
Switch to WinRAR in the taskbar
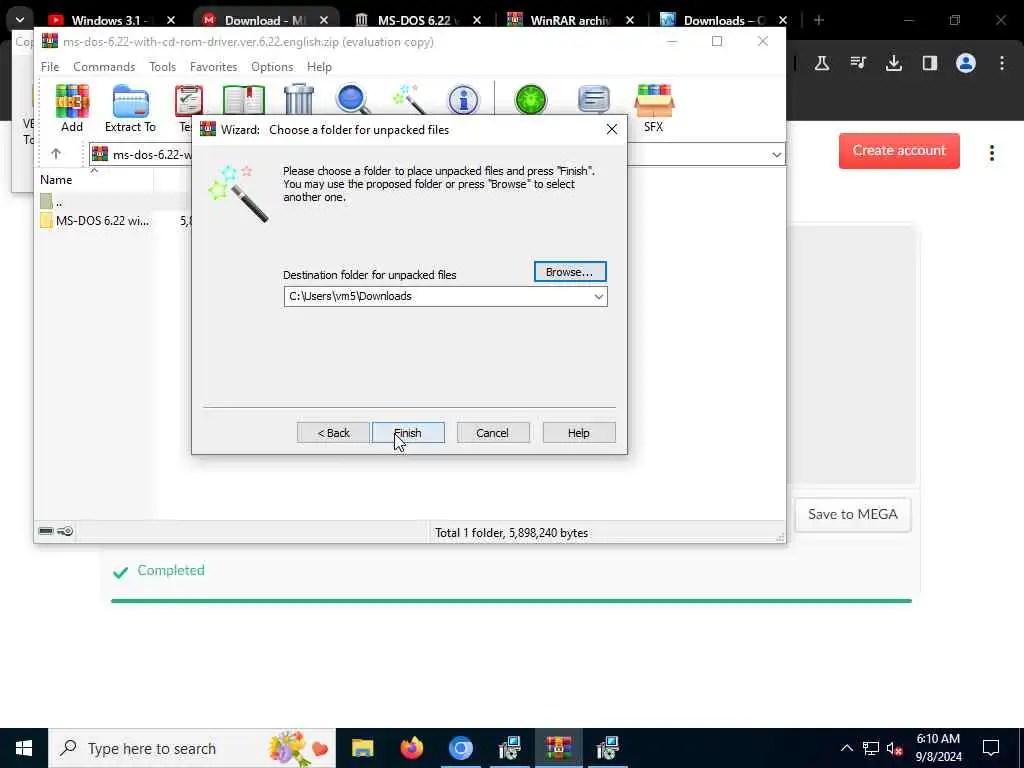coord(558,748)
